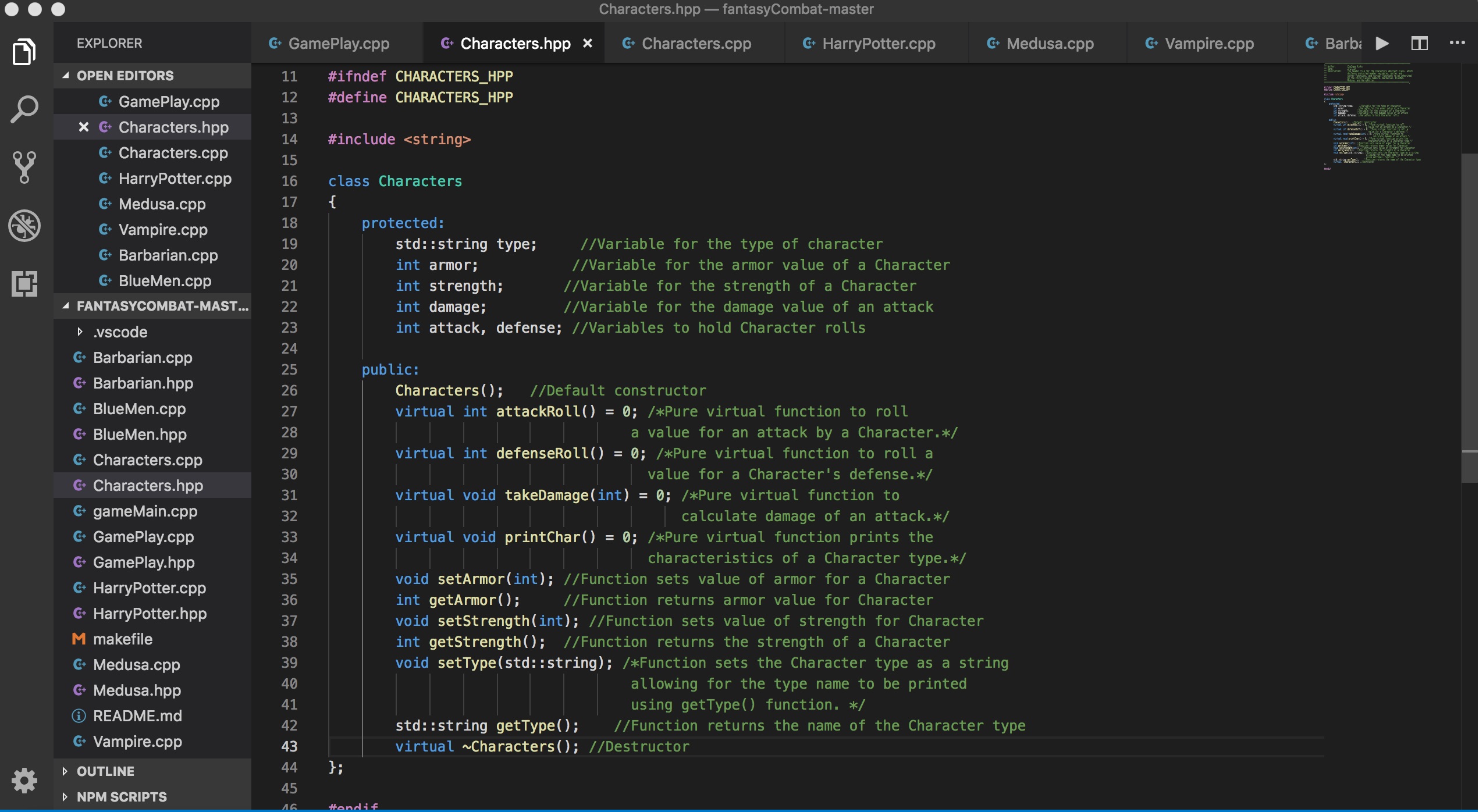Open the editor More Actions menu

point(1457,43)
